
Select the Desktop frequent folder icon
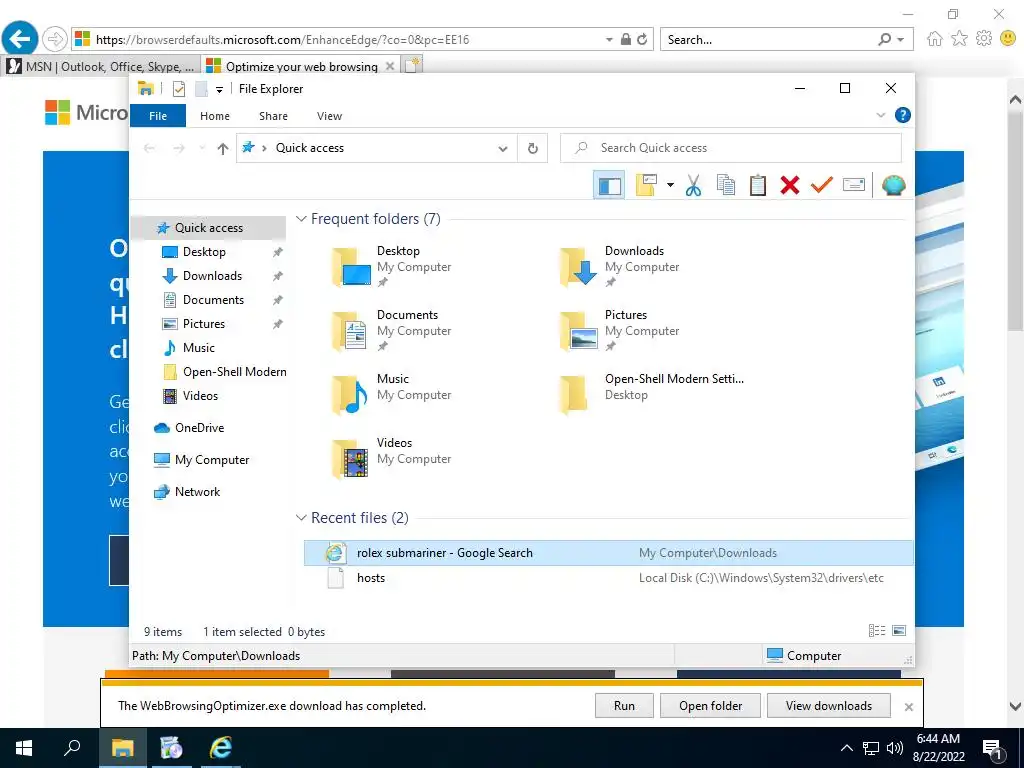pyautogui.click(x=351, y=266)
